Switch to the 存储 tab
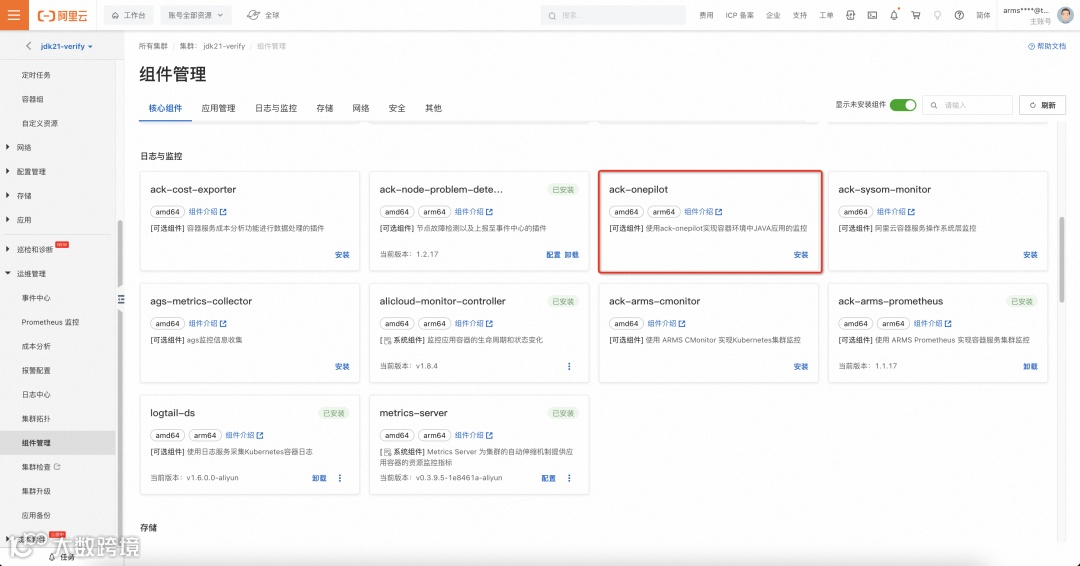1080x566 pixels. click(x=324, y=108)
